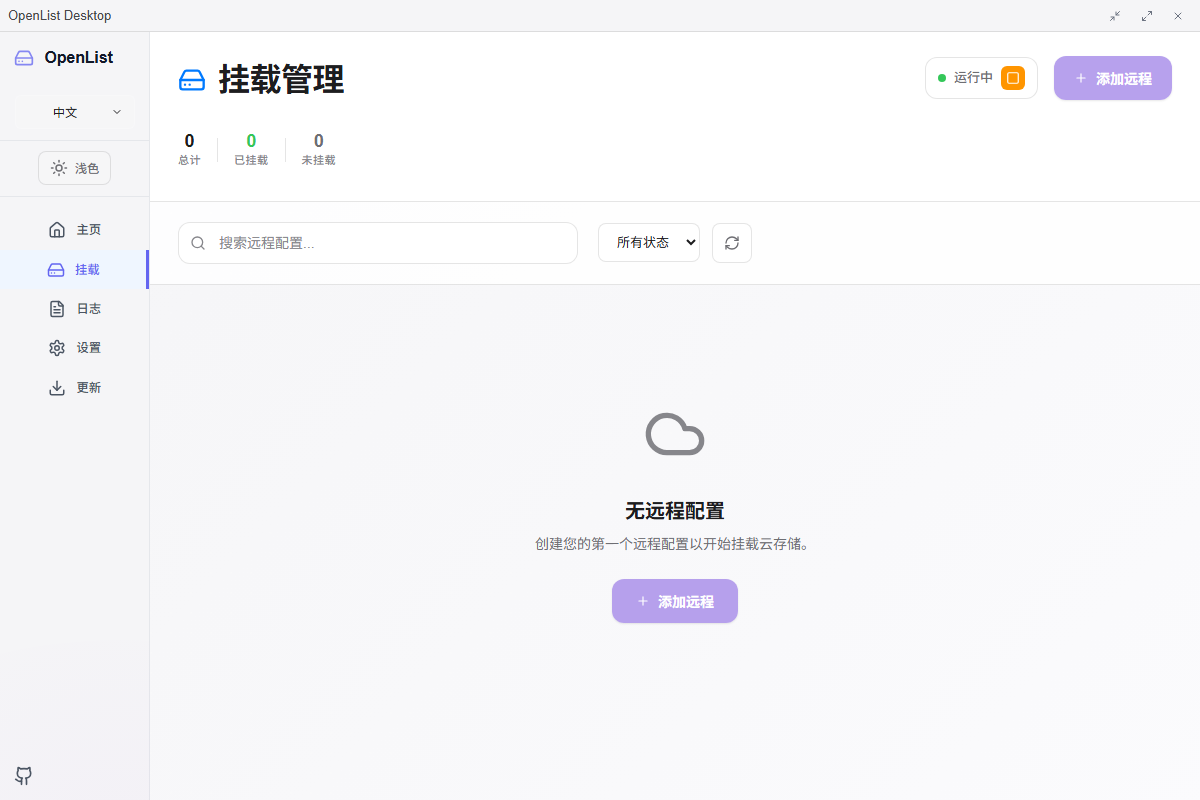Click the 添加远程 button at top right
The width and height of the screenshot is (1200, 800).
pyautogui.click(x=1112, y=77)
